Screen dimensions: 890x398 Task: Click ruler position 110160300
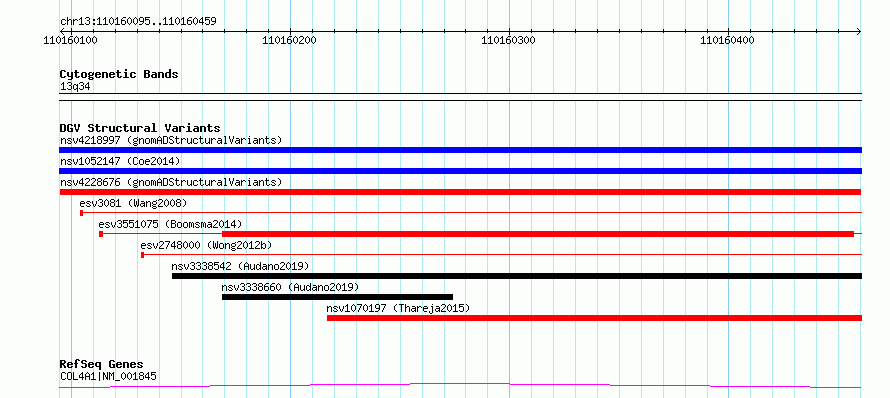pos(509,40)
